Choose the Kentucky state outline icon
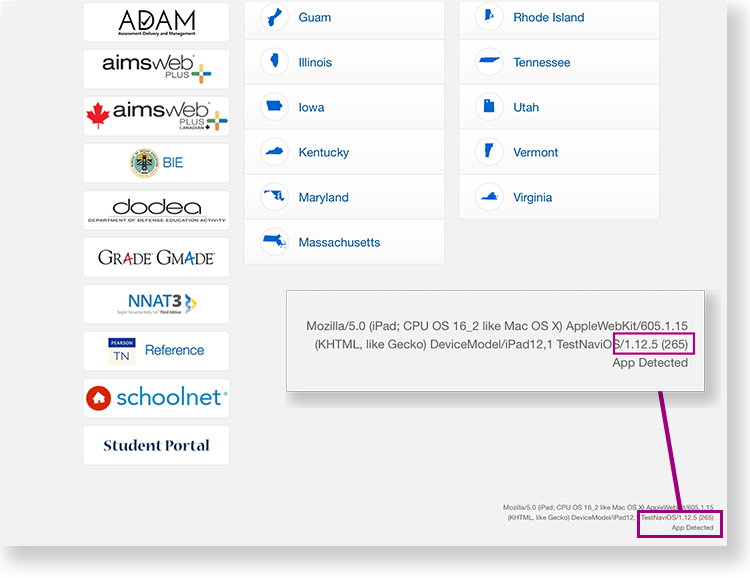Image resolution: width=750 pixels, height=578 pixels. point(273,152)
